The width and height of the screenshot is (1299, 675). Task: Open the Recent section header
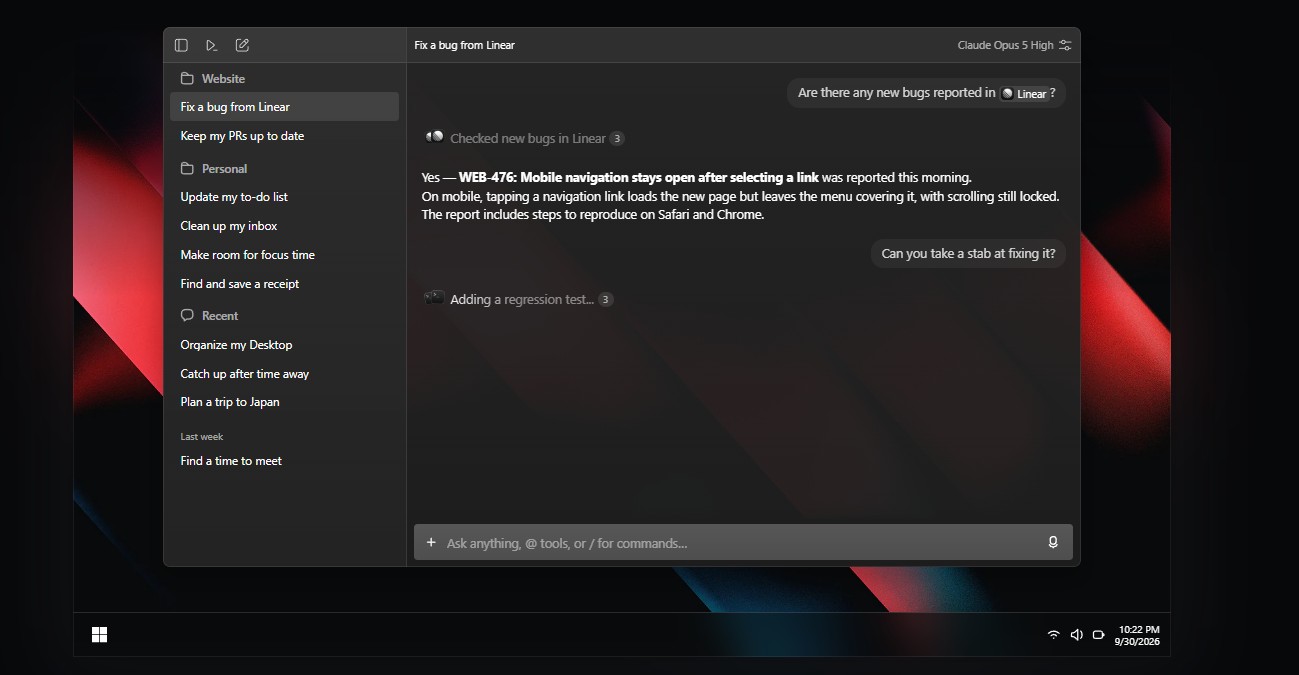(209, 316)
